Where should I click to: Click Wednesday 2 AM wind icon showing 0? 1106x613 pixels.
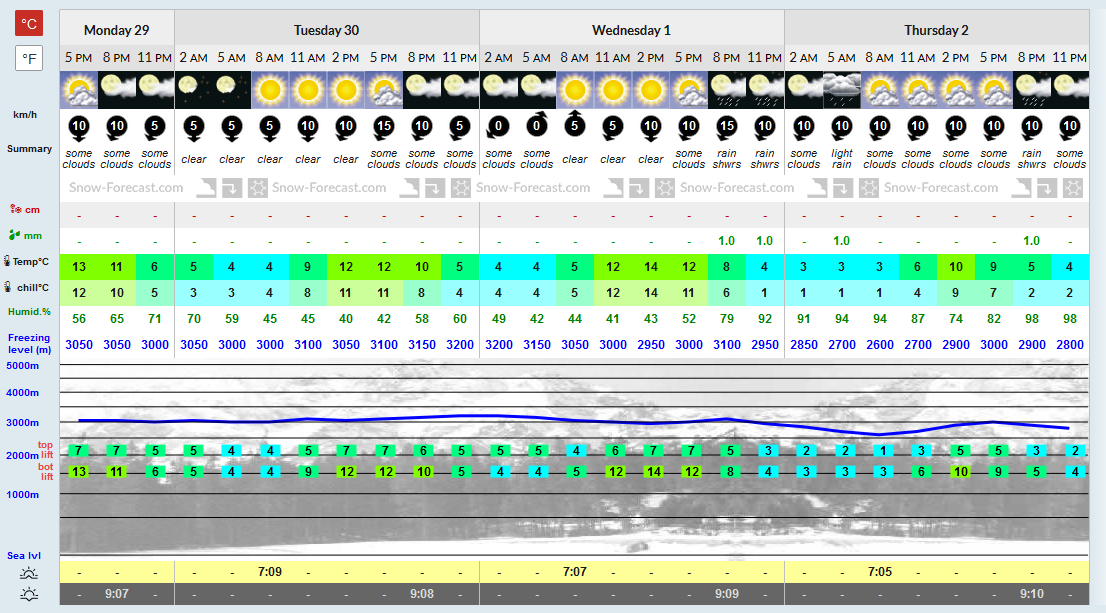click(498, 127)
